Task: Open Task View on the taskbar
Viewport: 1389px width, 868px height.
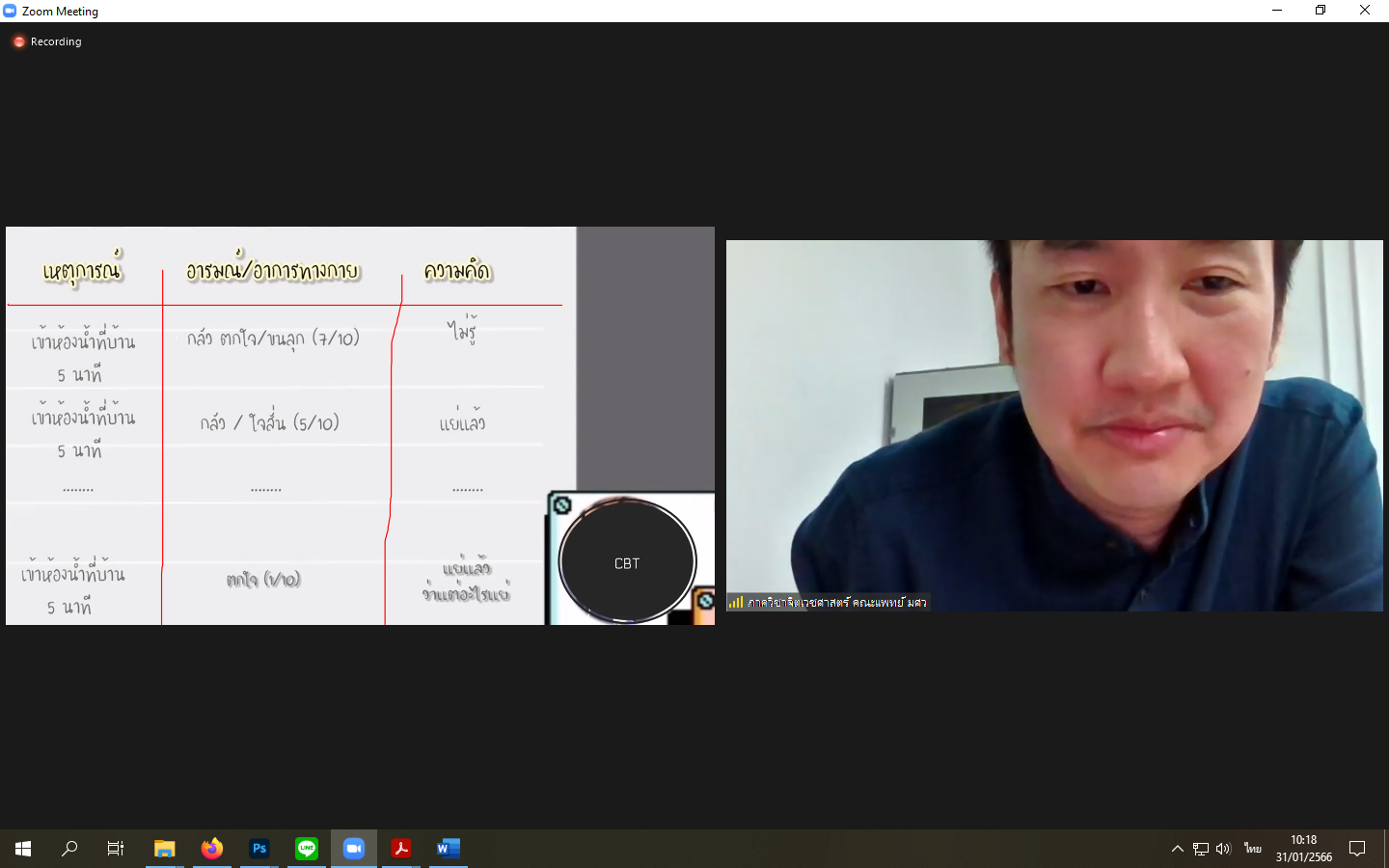Action: coord(116,849)
